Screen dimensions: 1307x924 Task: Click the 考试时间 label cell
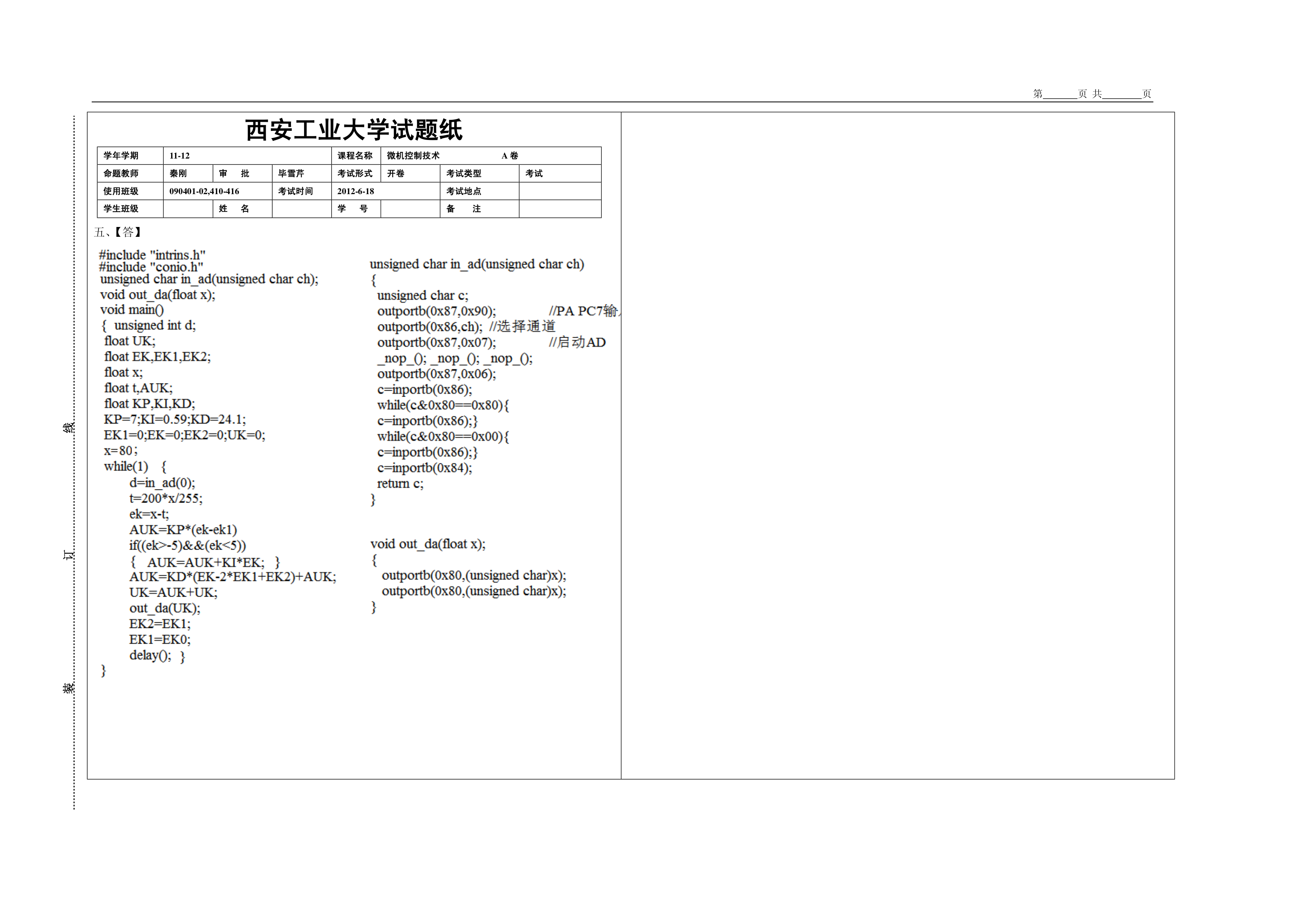(302, 191)
